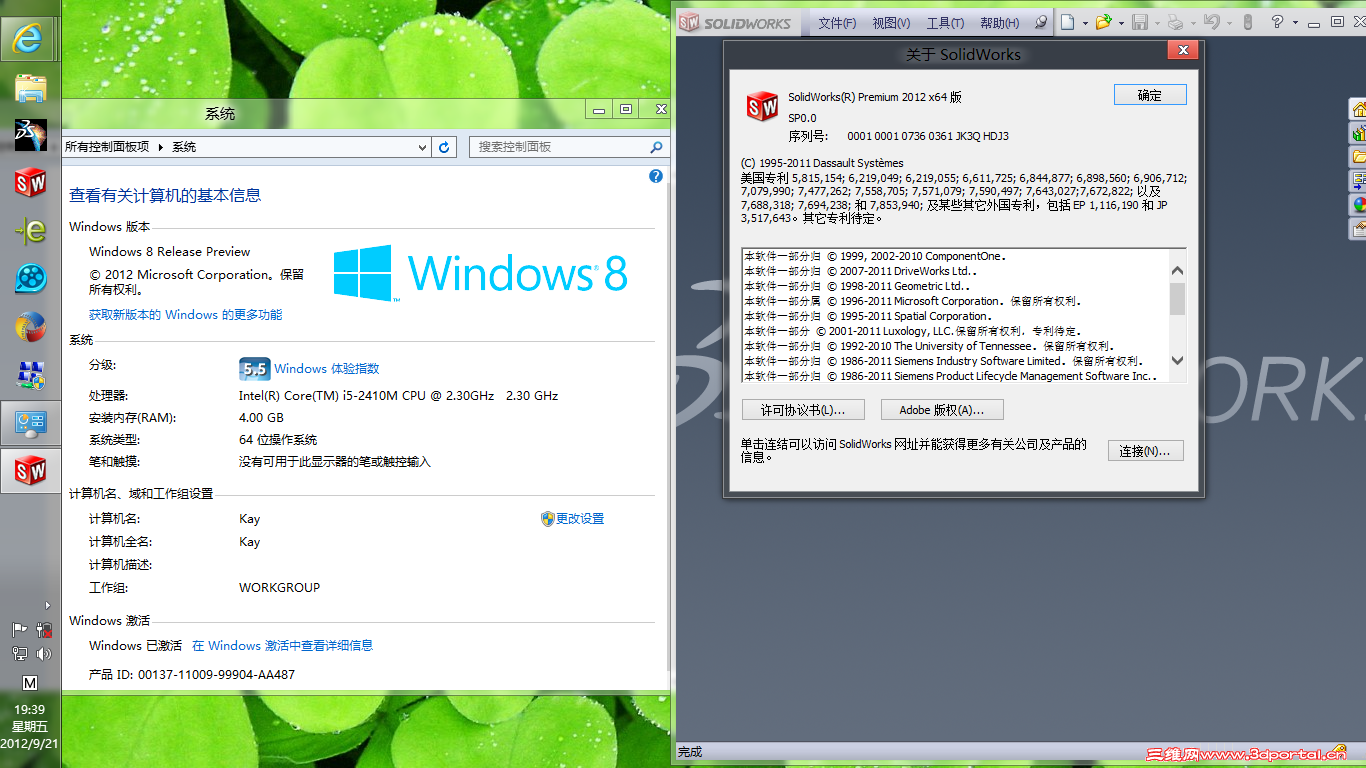Screen dimensions: 1366x768
Task: Switch to the Control Panel taskbar window
Action: click(30, 422)
